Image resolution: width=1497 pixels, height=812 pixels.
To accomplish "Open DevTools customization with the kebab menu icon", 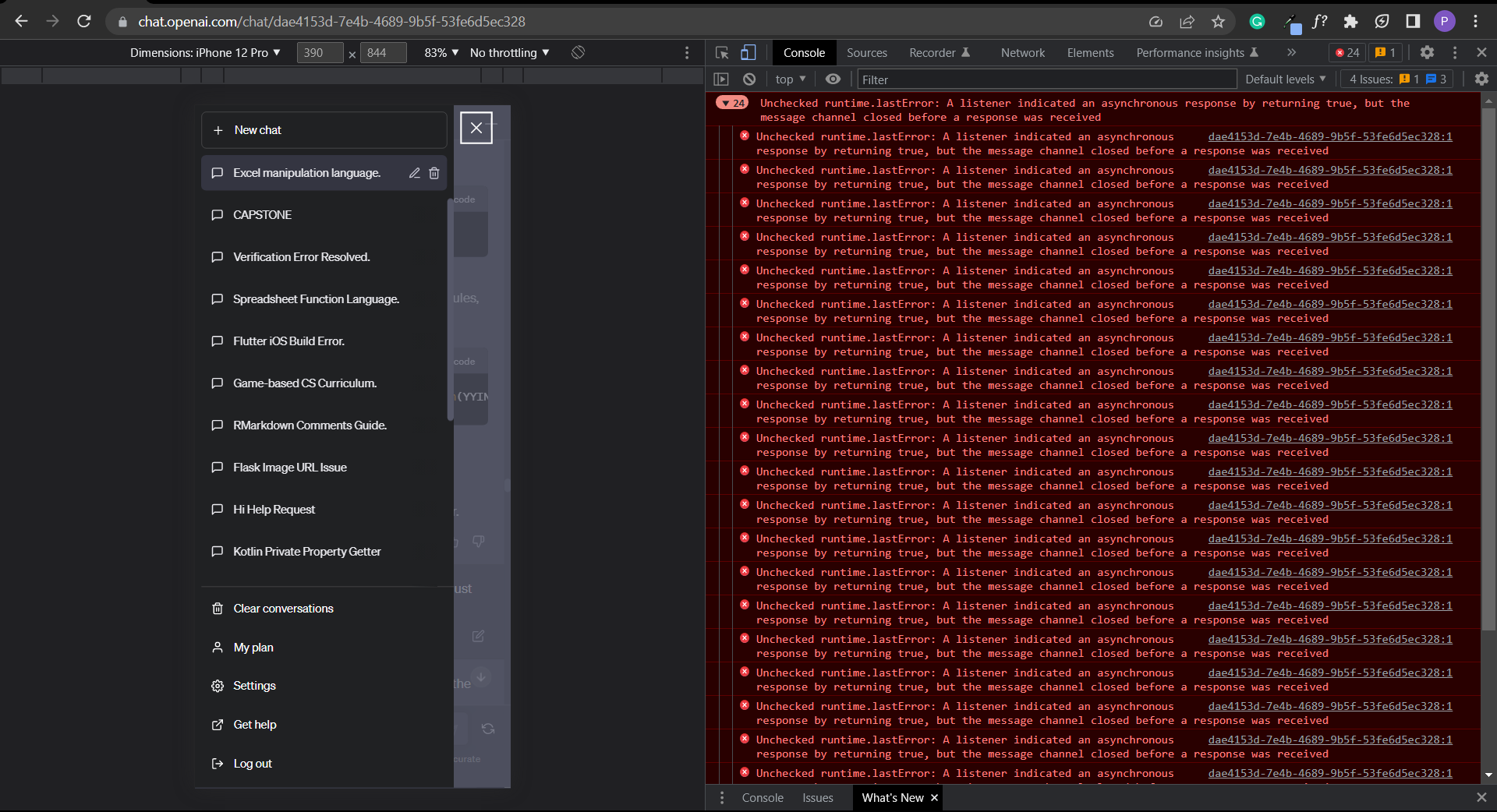I will point(1455,52).
